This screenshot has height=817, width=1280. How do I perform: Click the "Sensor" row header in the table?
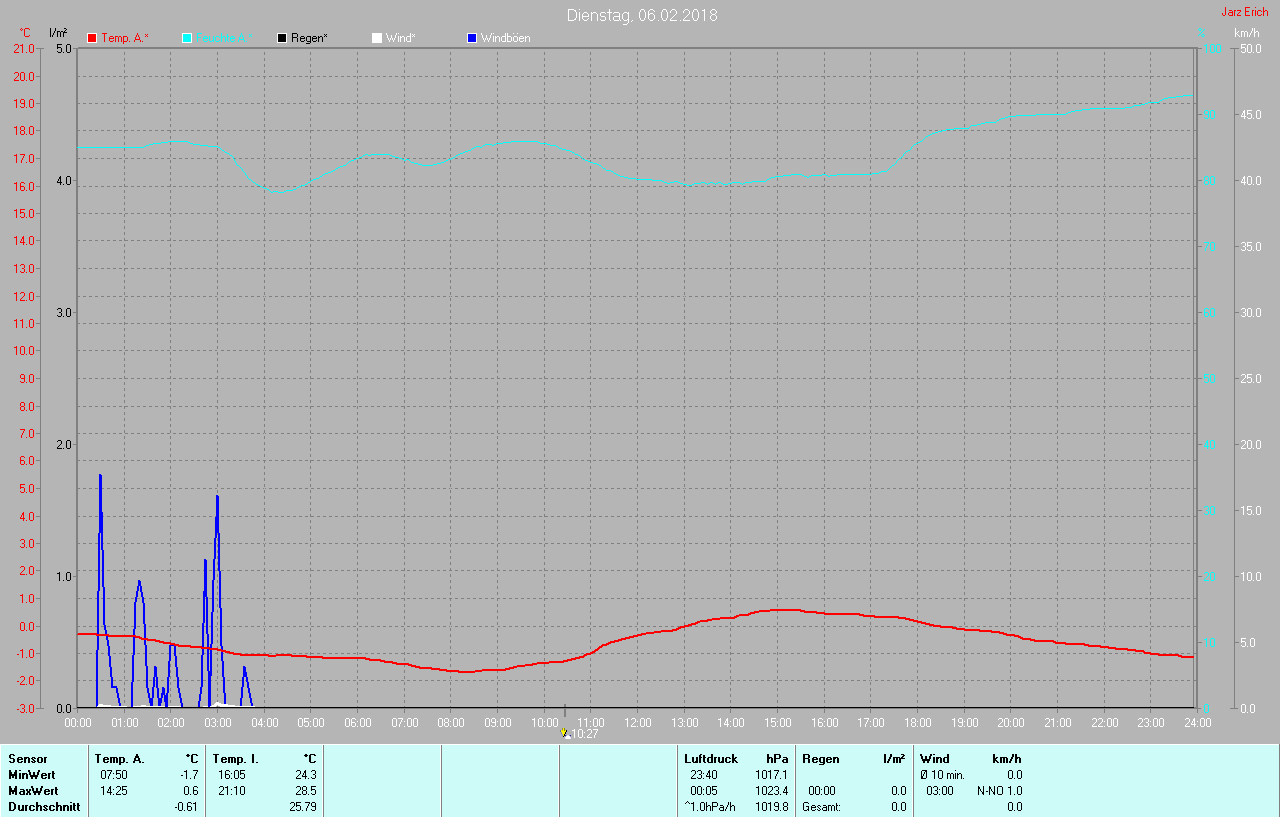click(27, 759)
